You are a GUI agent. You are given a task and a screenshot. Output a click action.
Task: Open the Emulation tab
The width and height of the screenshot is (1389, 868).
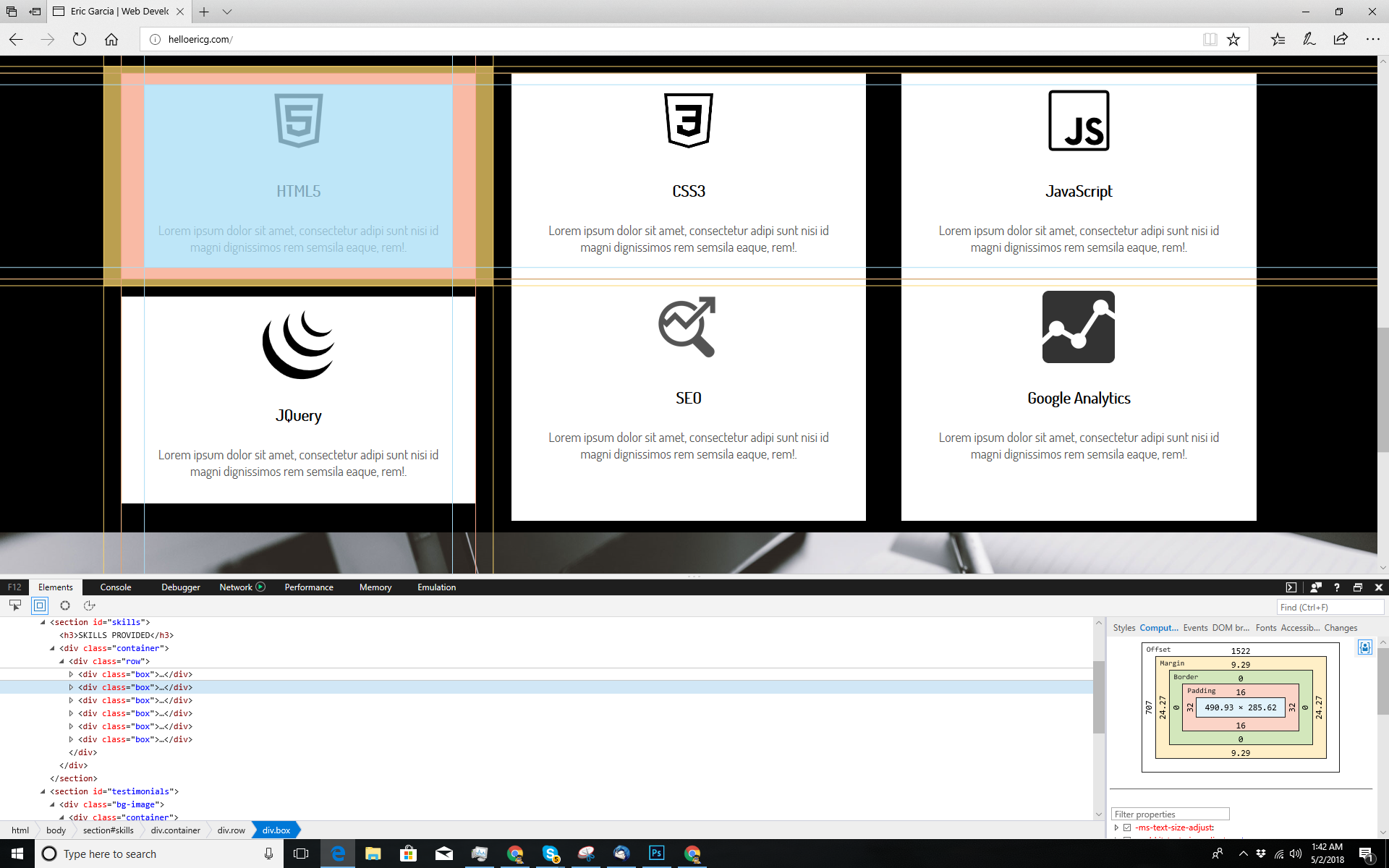436,587
